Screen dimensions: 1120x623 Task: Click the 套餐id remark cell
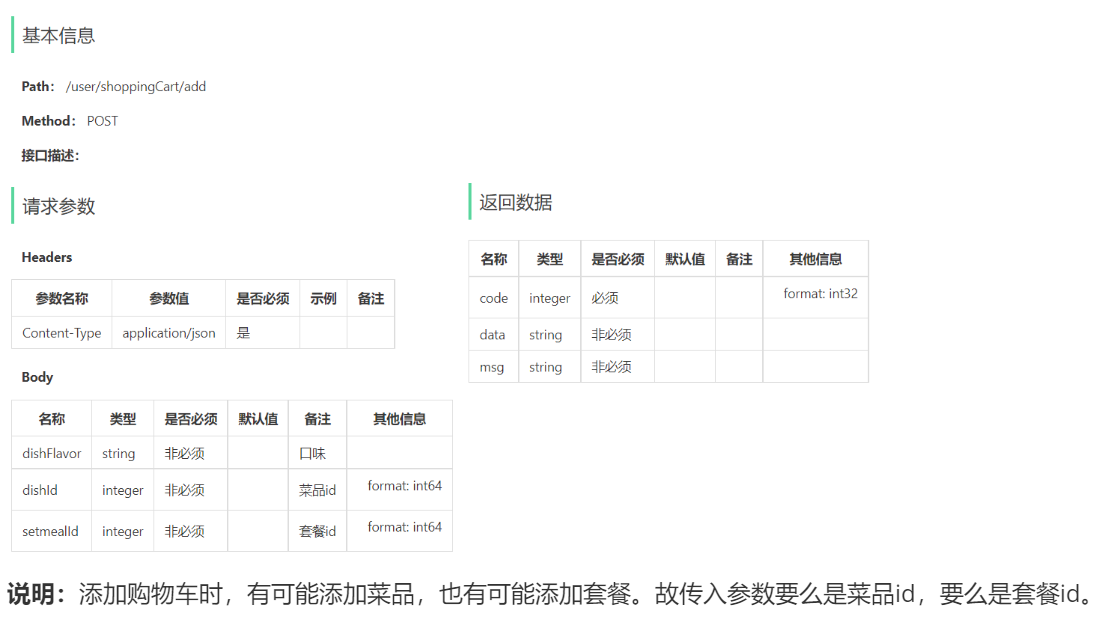click(x=317, y=531)
